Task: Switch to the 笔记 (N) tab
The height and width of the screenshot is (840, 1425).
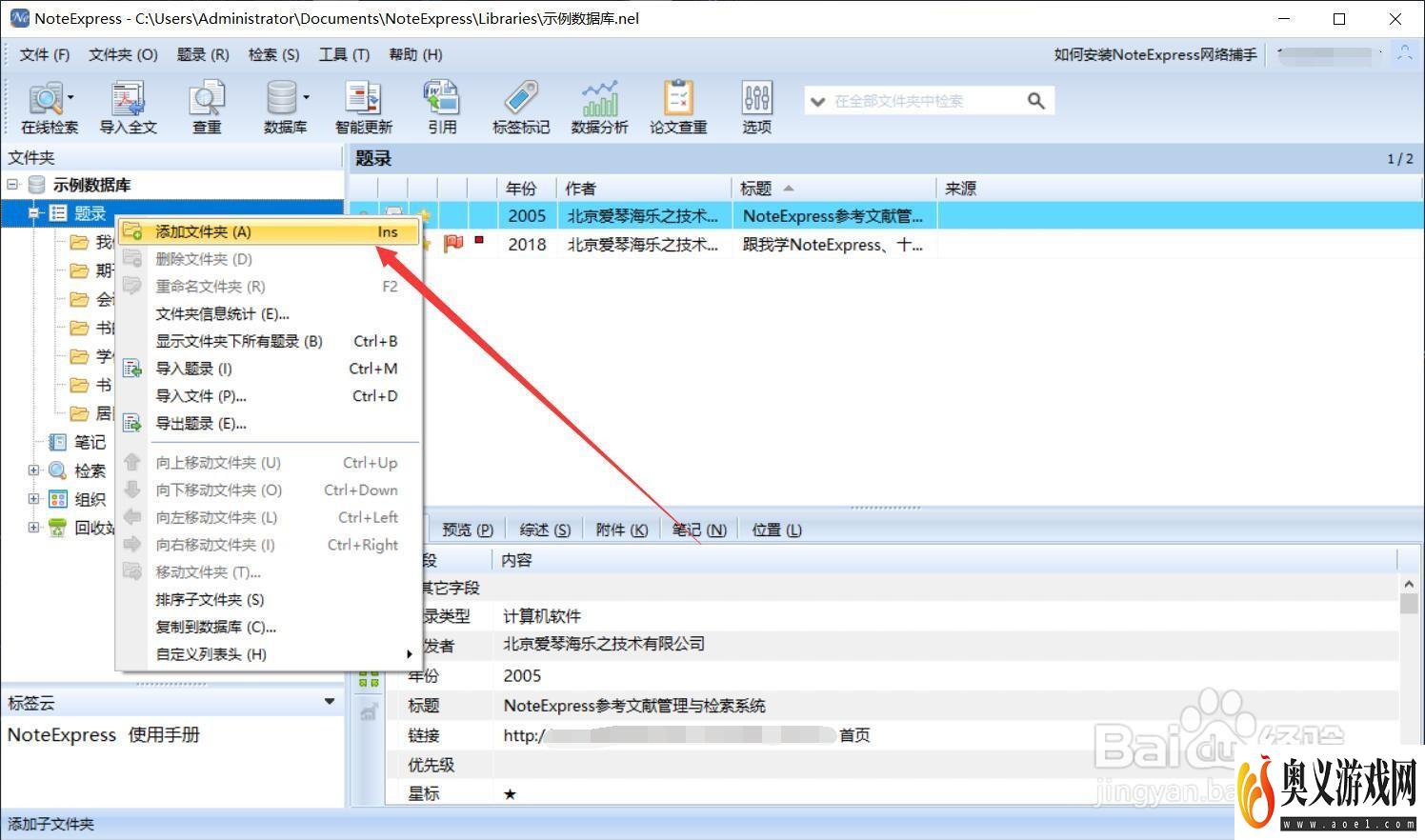Action: tap(699, 530)
